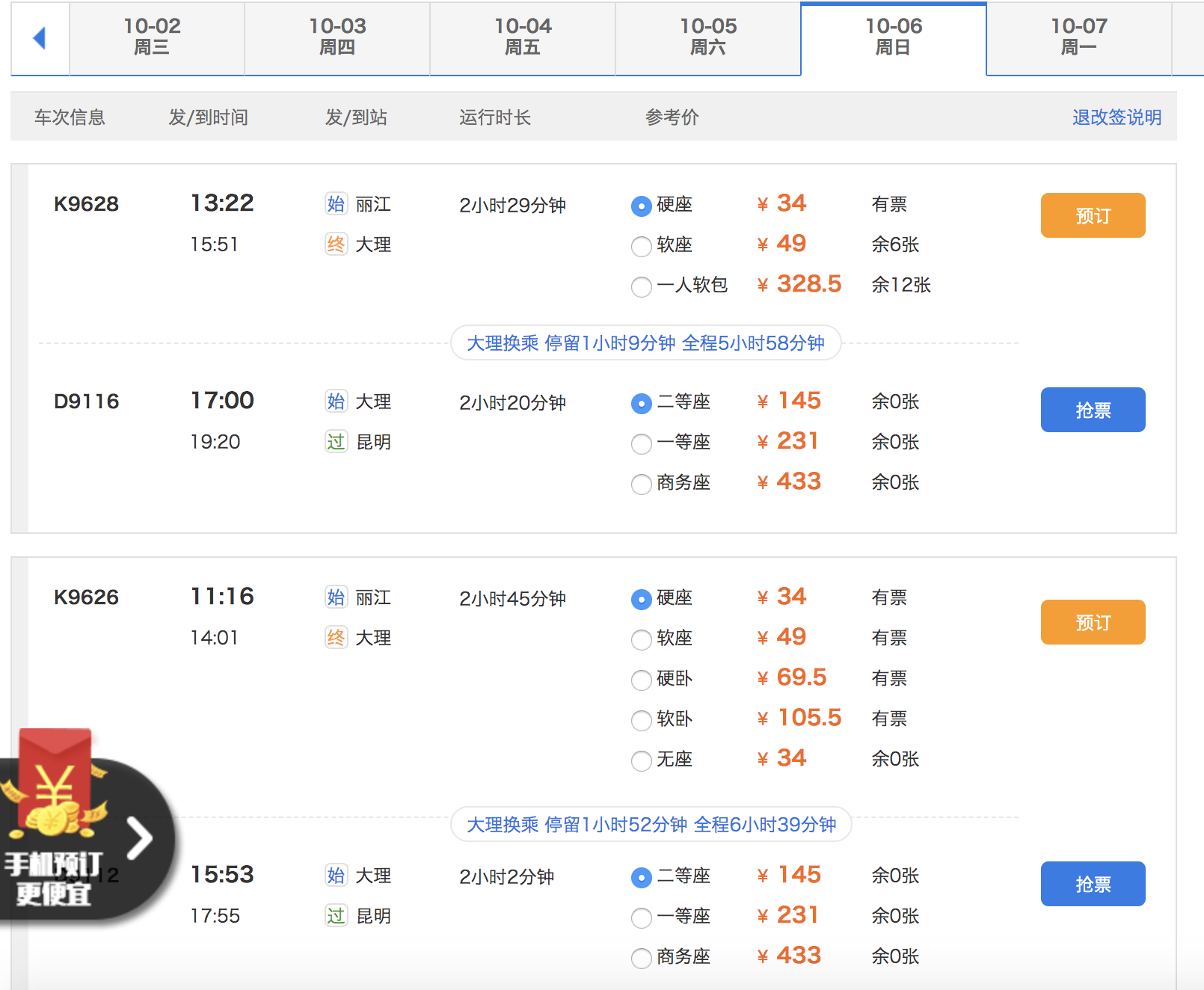Click the previous dates left arrow
This screenshot has height=990, width=1204.
[x=40, y=38]
